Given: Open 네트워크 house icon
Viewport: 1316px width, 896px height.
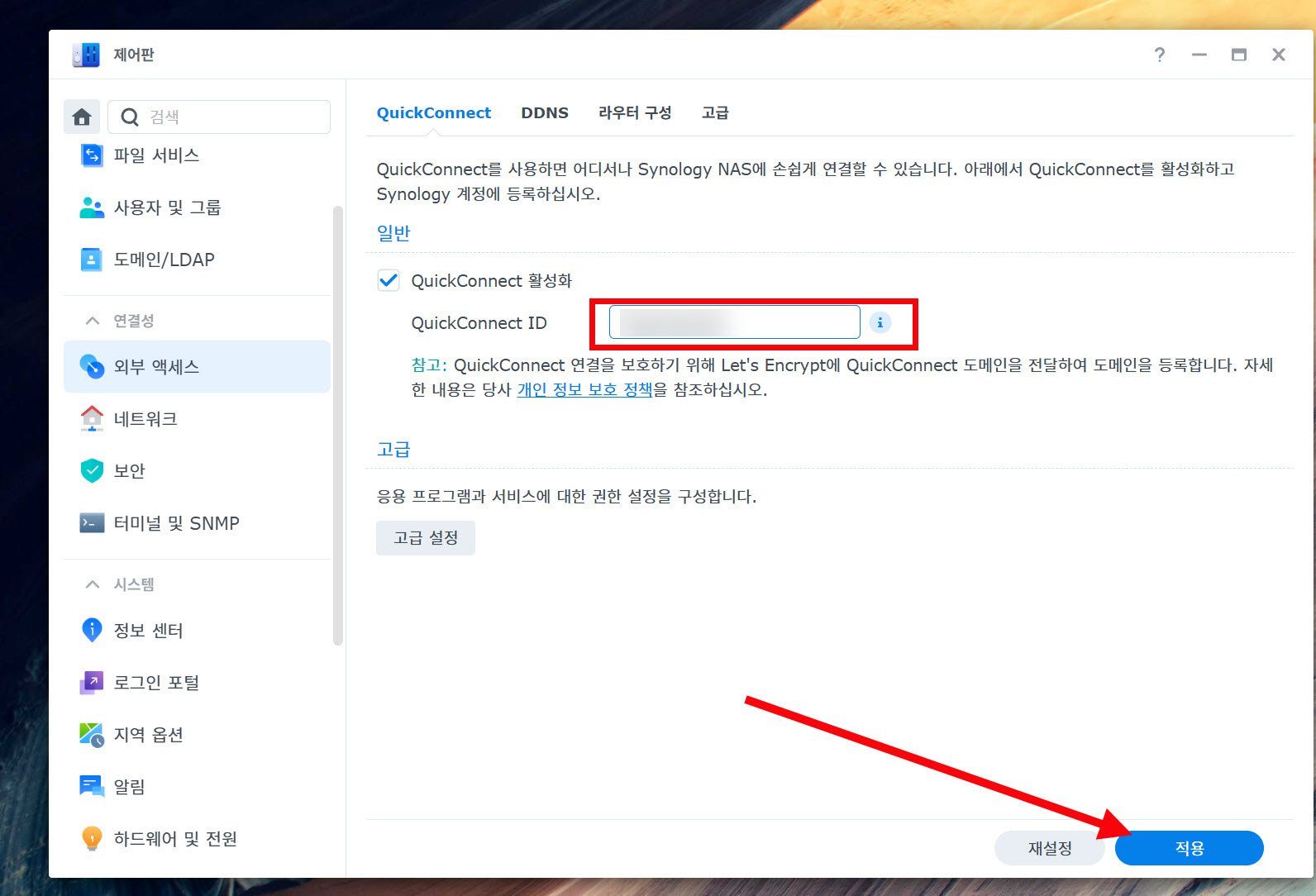Looking at the screenshot, I should 92,418.
